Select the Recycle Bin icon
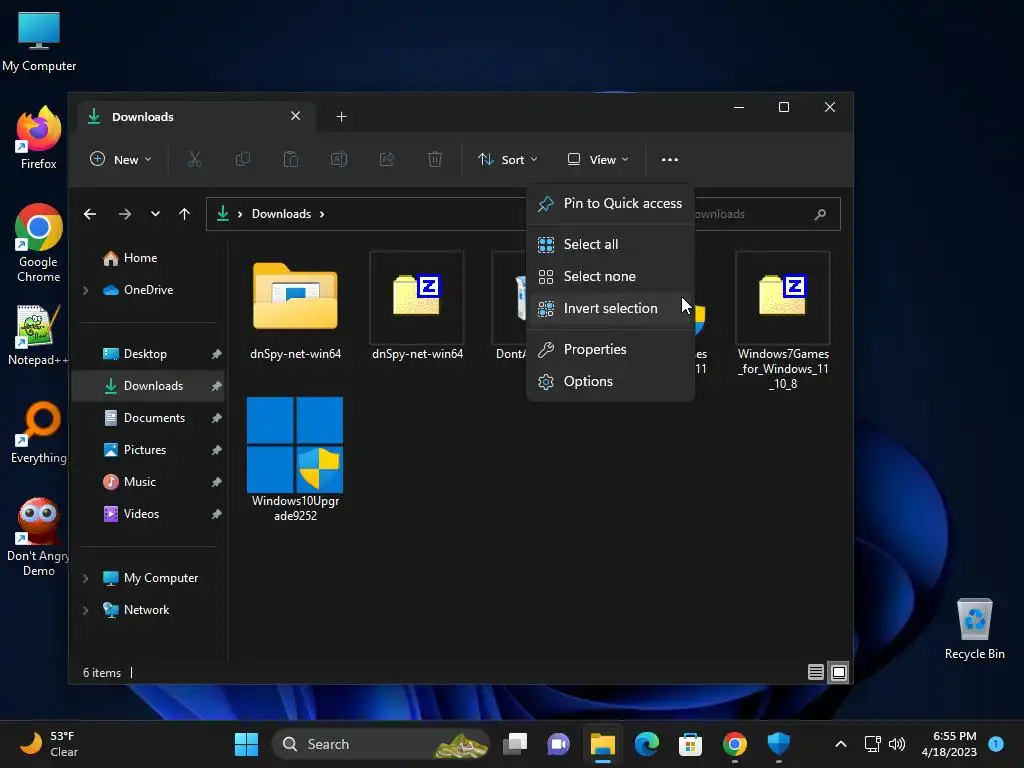This screenshot has width=1024, height=768. tap(974, 629)
